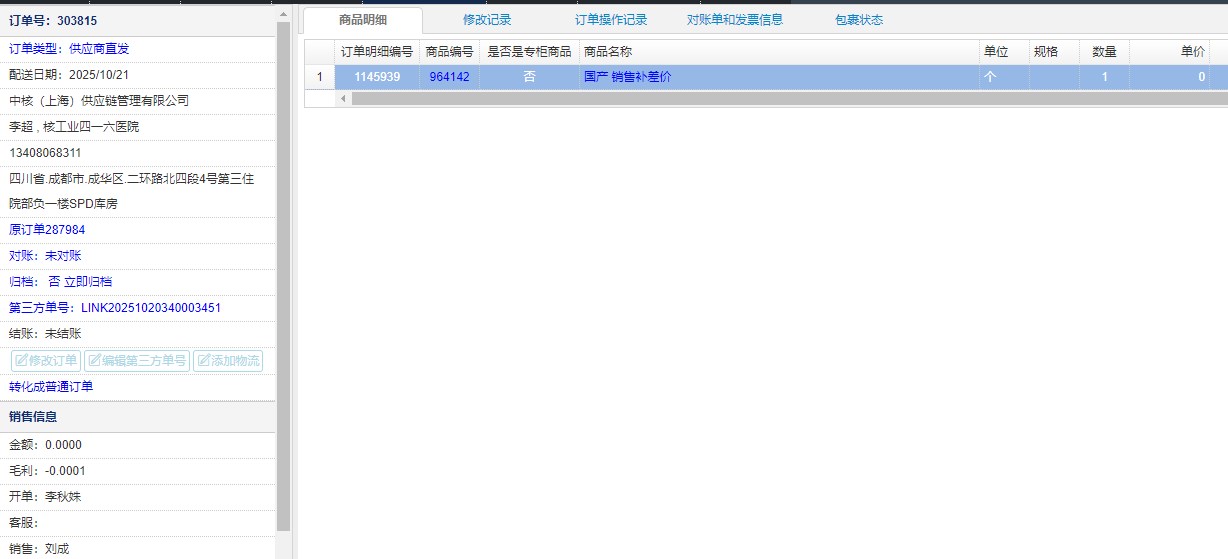
Task: Click the 添加物流 button
Action: pyautogui.click(x=227, y=361)
